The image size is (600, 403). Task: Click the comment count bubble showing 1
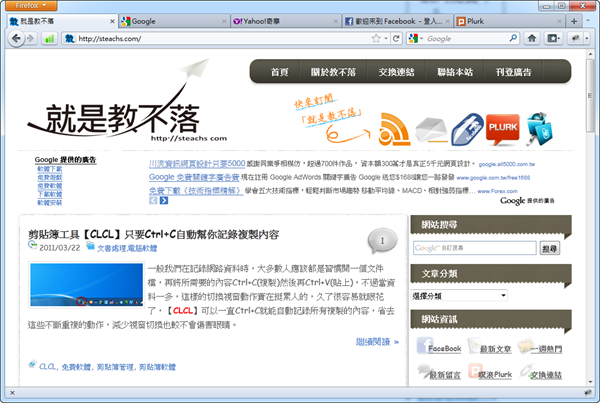point(382,241)
